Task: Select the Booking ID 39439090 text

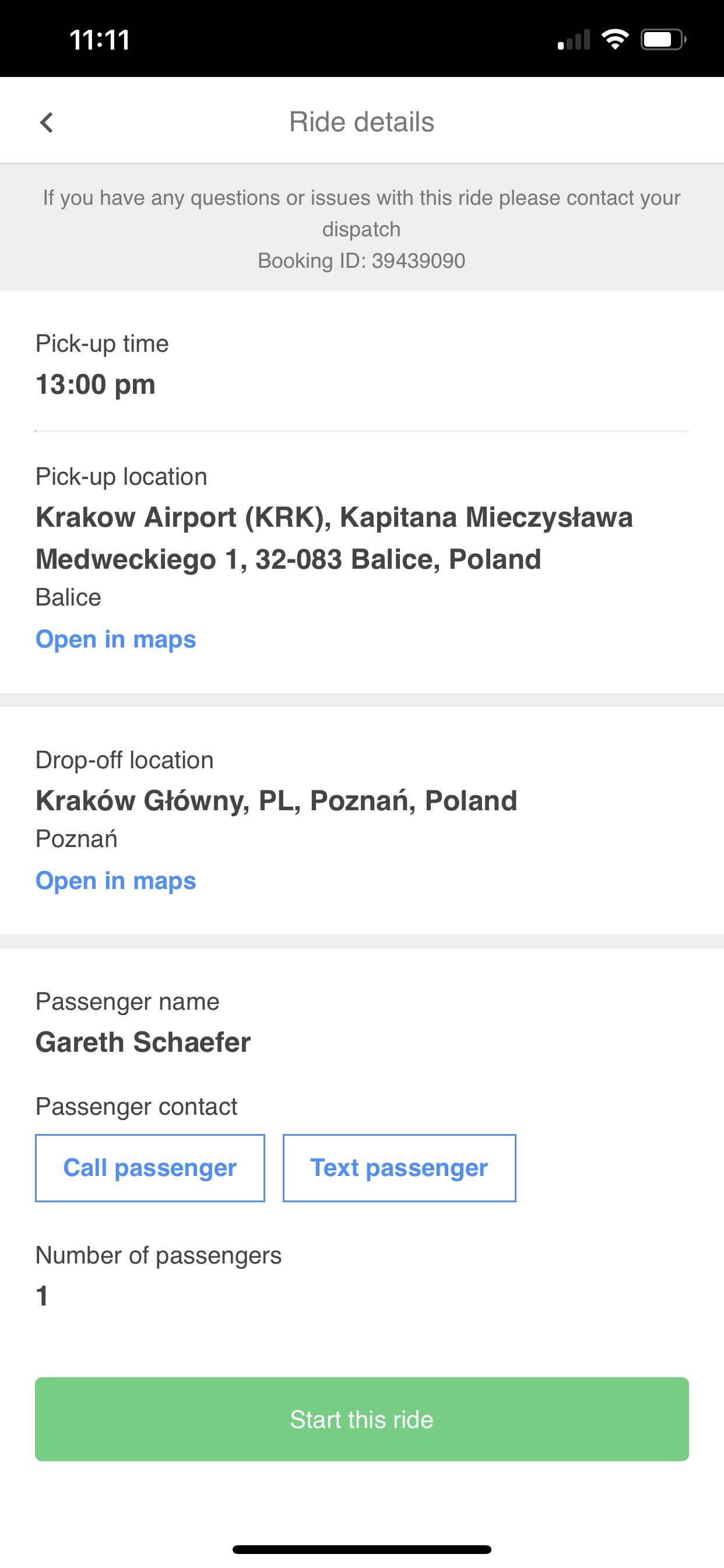Action: pos(361,261)
